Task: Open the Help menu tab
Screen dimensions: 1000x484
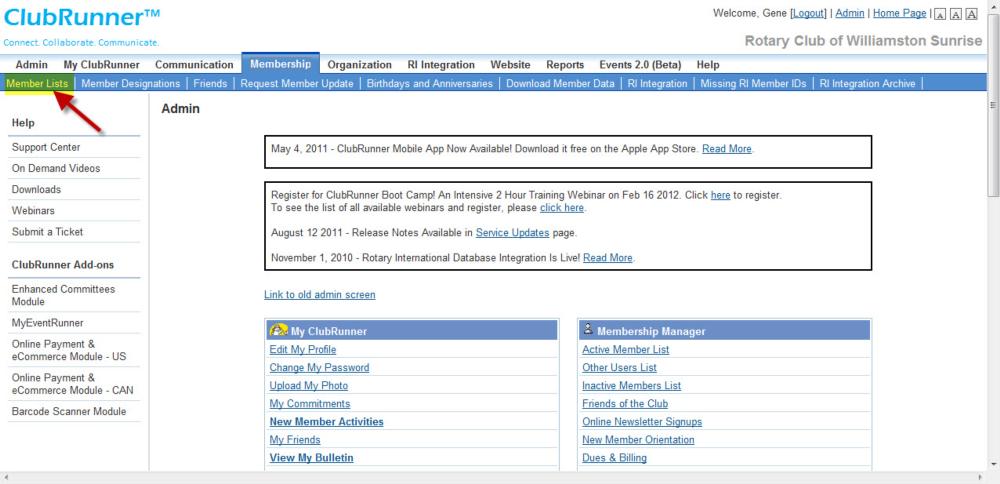Action: [x=708, y=64]
